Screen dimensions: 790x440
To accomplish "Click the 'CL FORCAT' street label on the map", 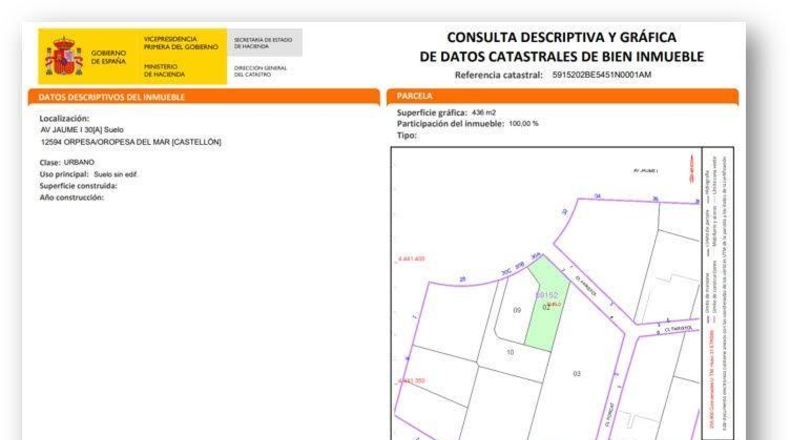I will 610,414.
